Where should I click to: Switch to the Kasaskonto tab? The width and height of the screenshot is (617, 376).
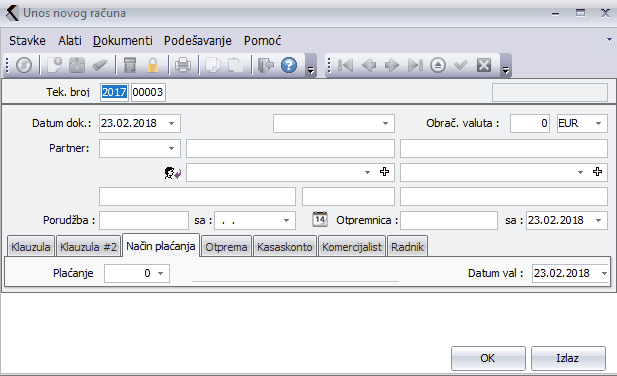[x=284, y=247]
